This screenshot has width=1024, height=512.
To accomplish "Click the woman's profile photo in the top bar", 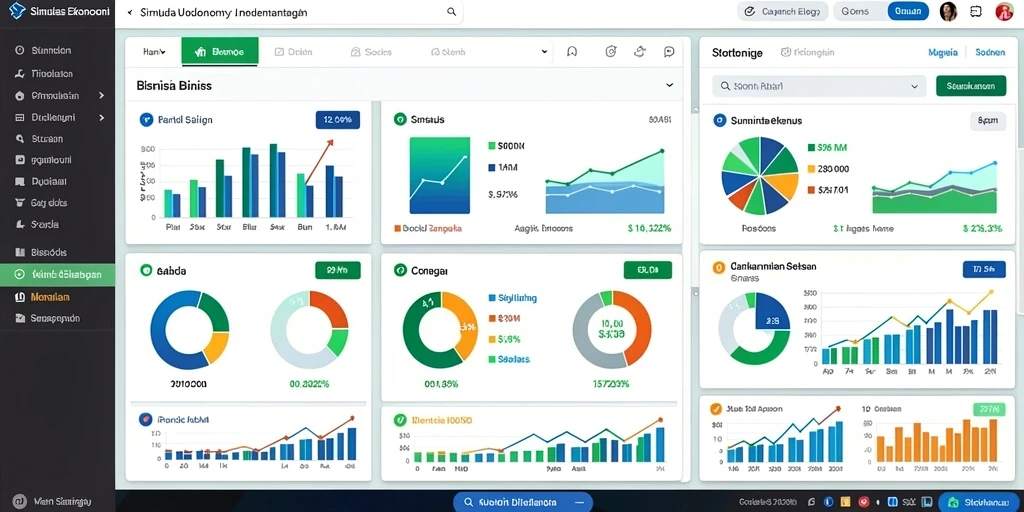I will tap(948, 11).
